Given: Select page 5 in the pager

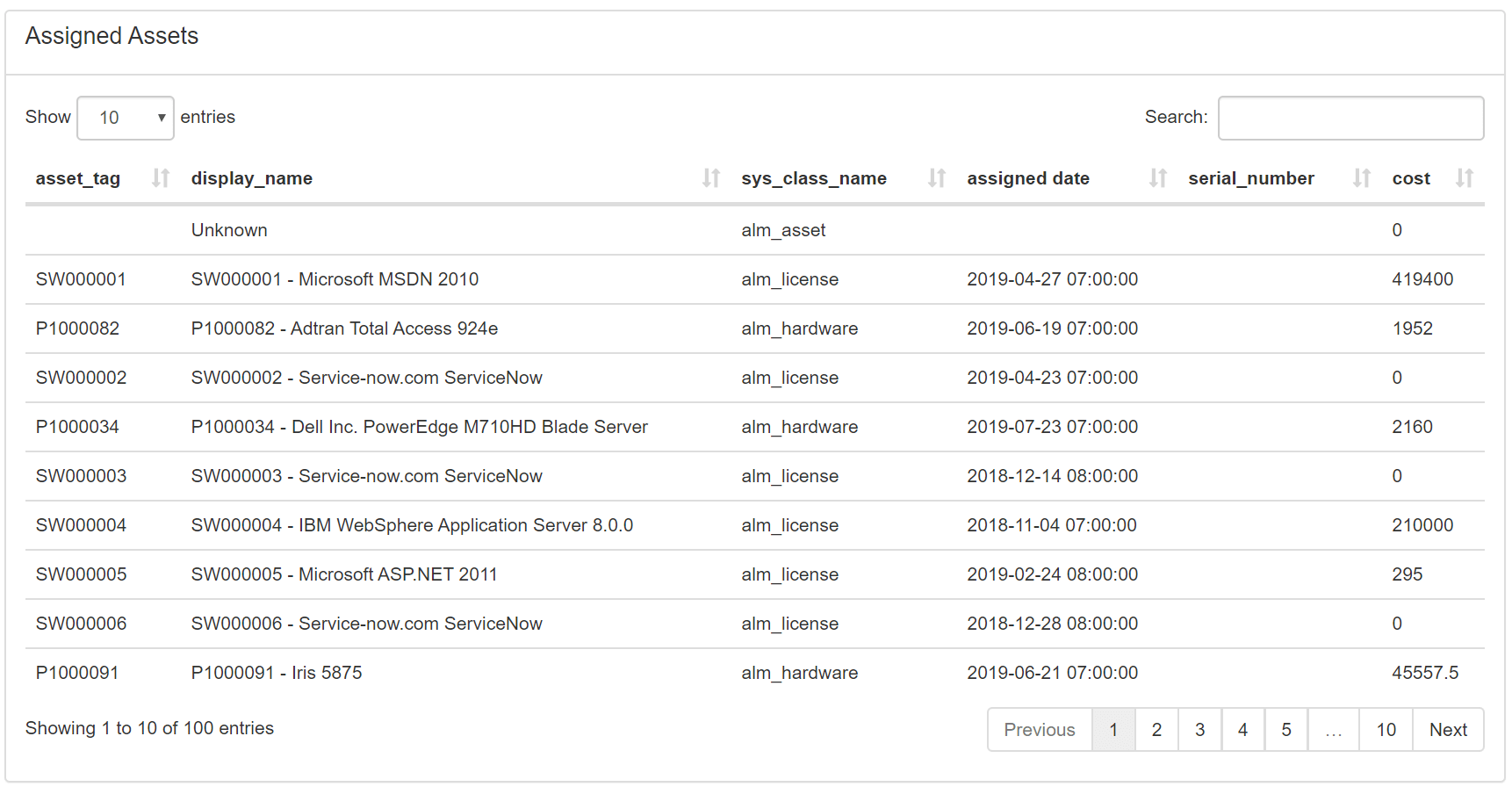Looking at the screenshot, I should 1286,730.
